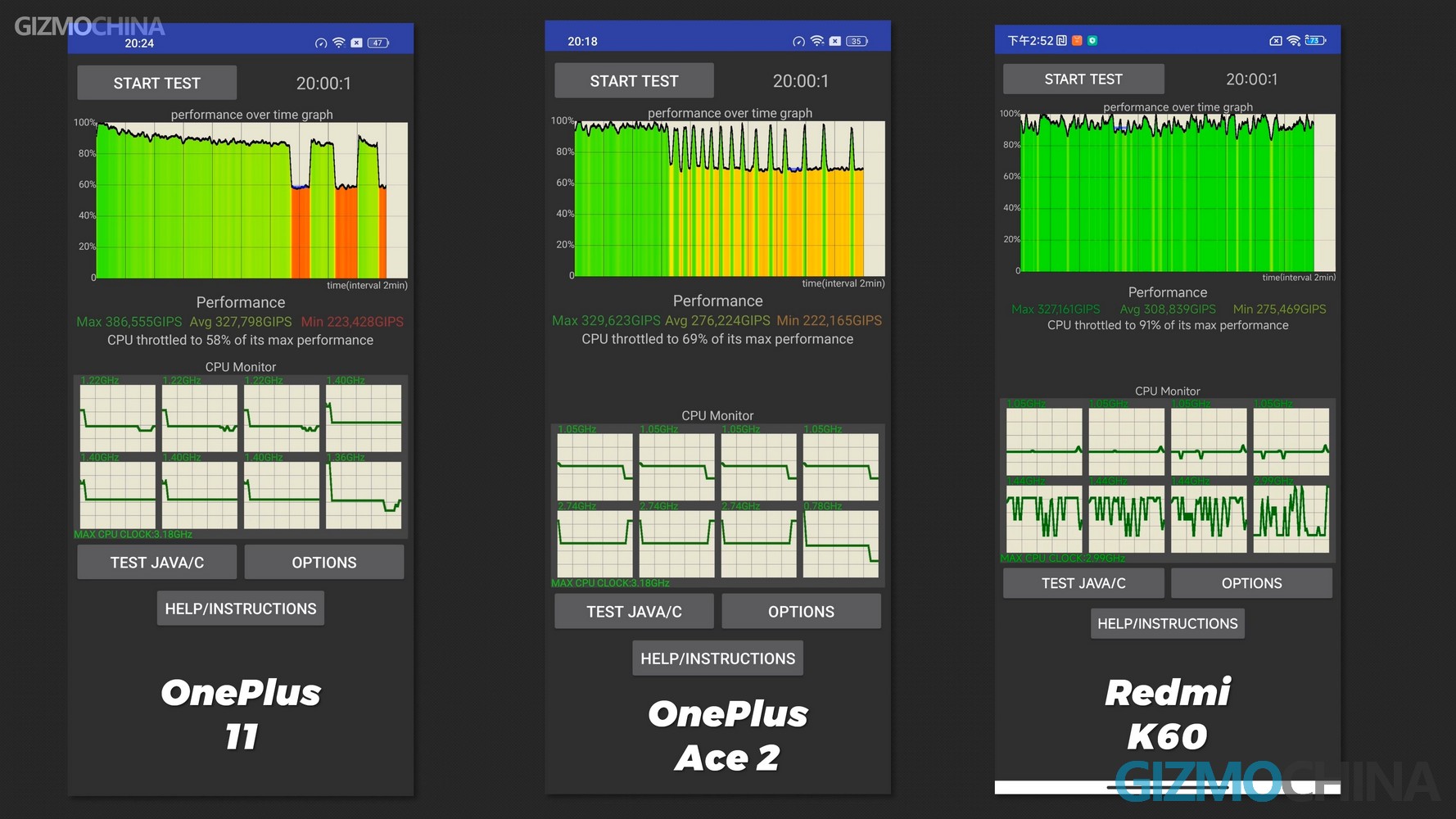
Task: Tap TEST JAVA/C on the Redmi K60 screen
Action: coord(1083,583)
